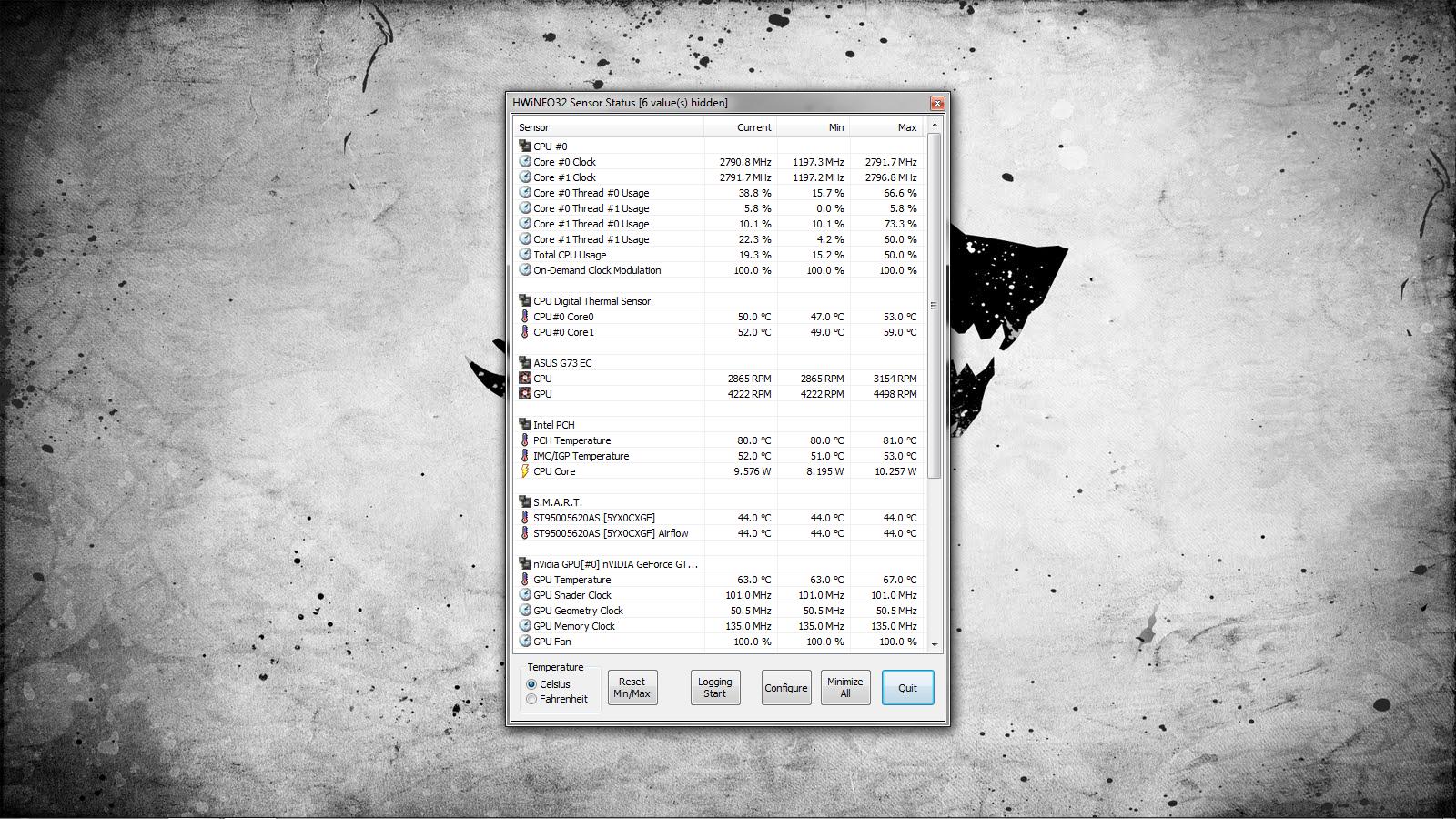Select the Core #1 Thread #1 Usage row
Image resolution: width=1456 pixels, height=819 pixels.
tap(719, 239)
